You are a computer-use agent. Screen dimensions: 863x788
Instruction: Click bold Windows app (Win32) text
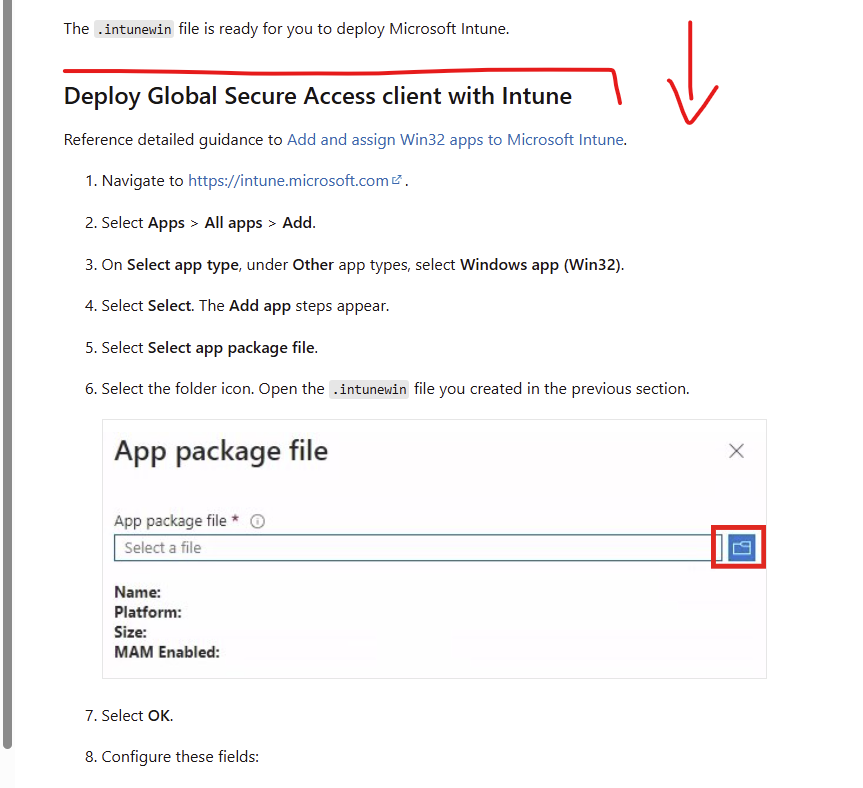(540, 265)
